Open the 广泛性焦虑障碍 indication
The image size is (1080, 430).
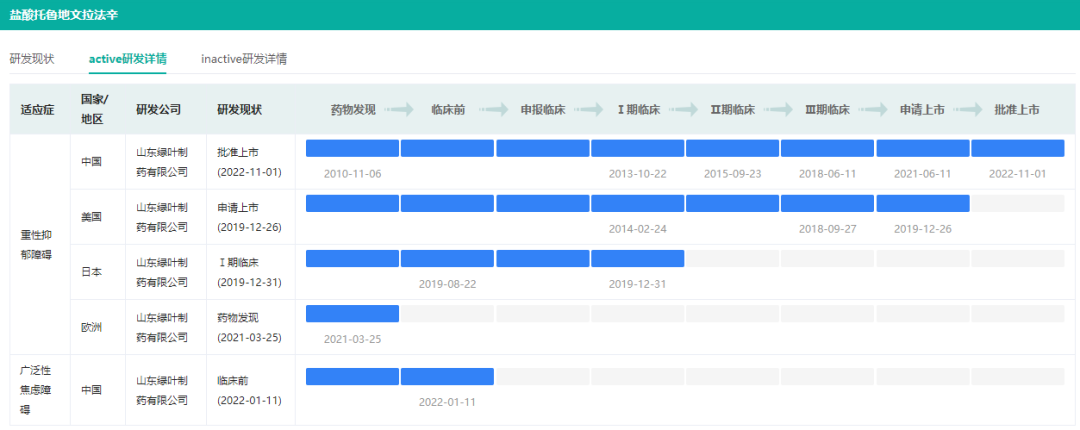pyautogui.click(x=36, y=390)
